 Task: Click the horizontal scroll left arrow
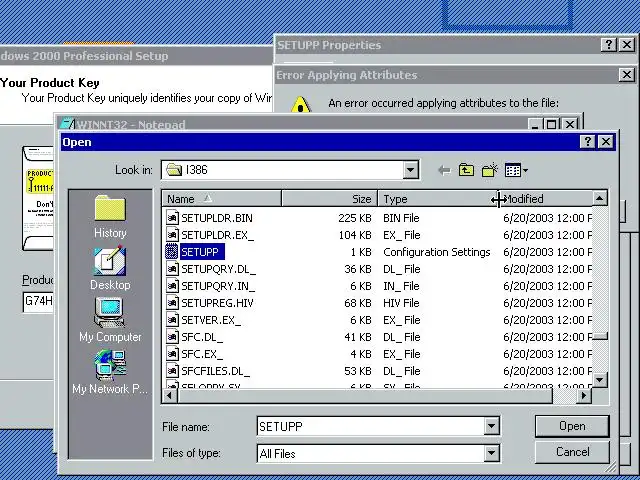tap(170, 395)
